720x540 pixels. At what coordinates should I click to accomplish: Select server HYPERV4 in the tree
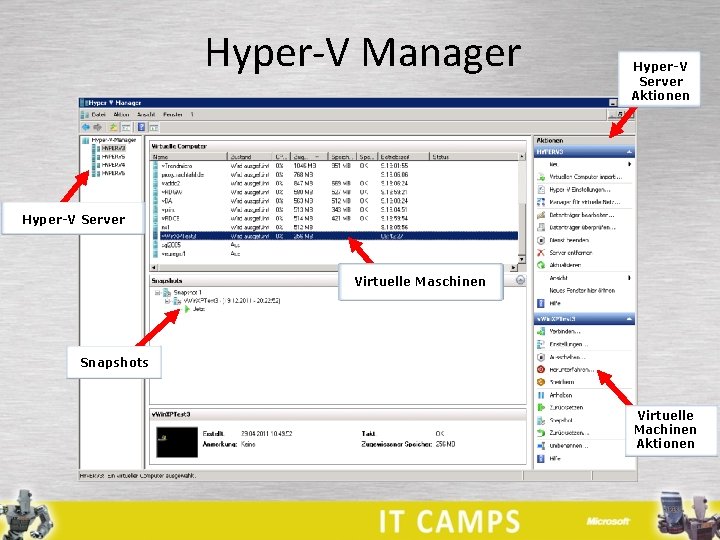point(113,165)
